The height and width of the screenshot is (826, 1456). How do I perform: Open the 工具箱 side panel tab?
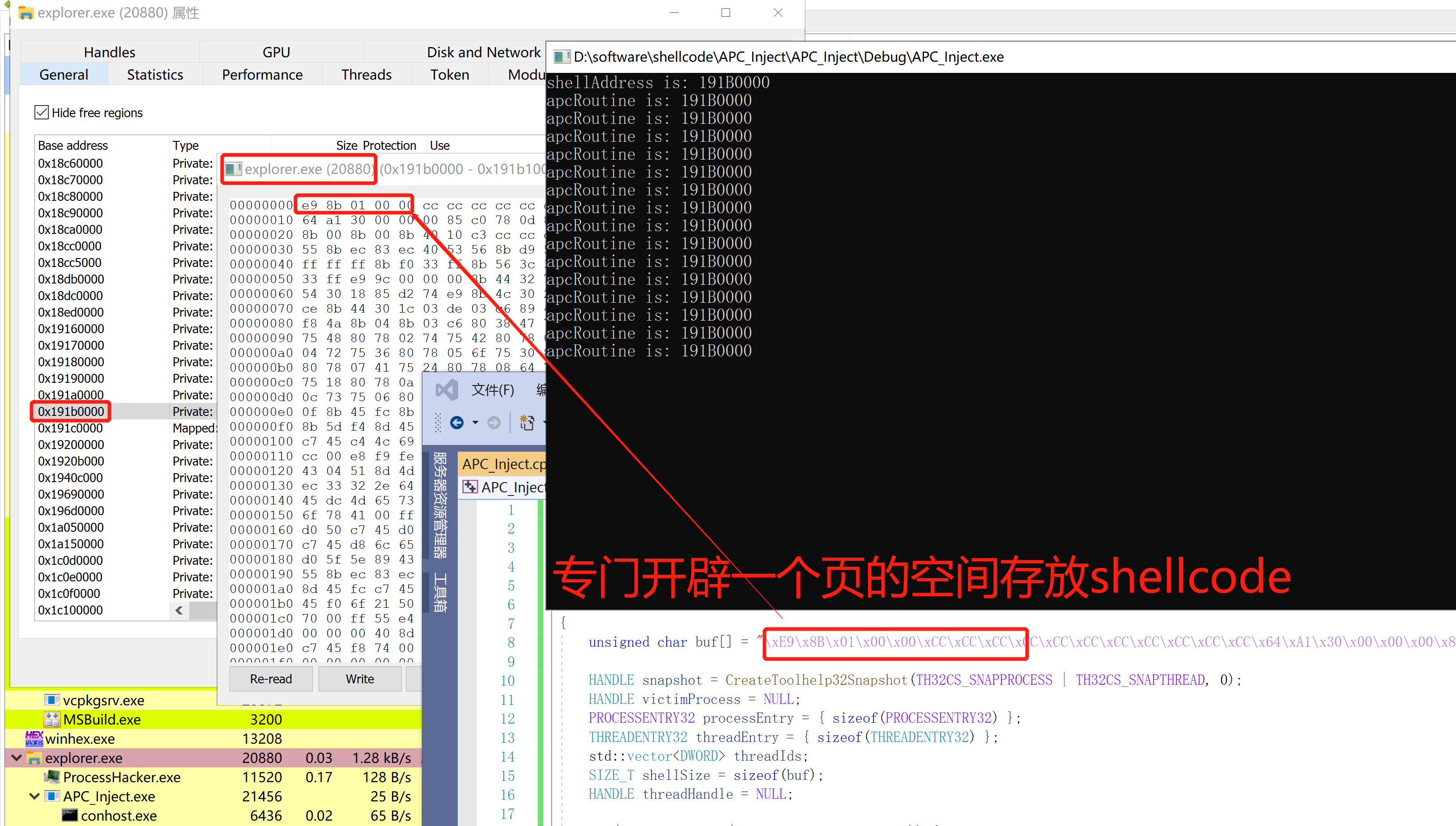[x=440, y=593]
